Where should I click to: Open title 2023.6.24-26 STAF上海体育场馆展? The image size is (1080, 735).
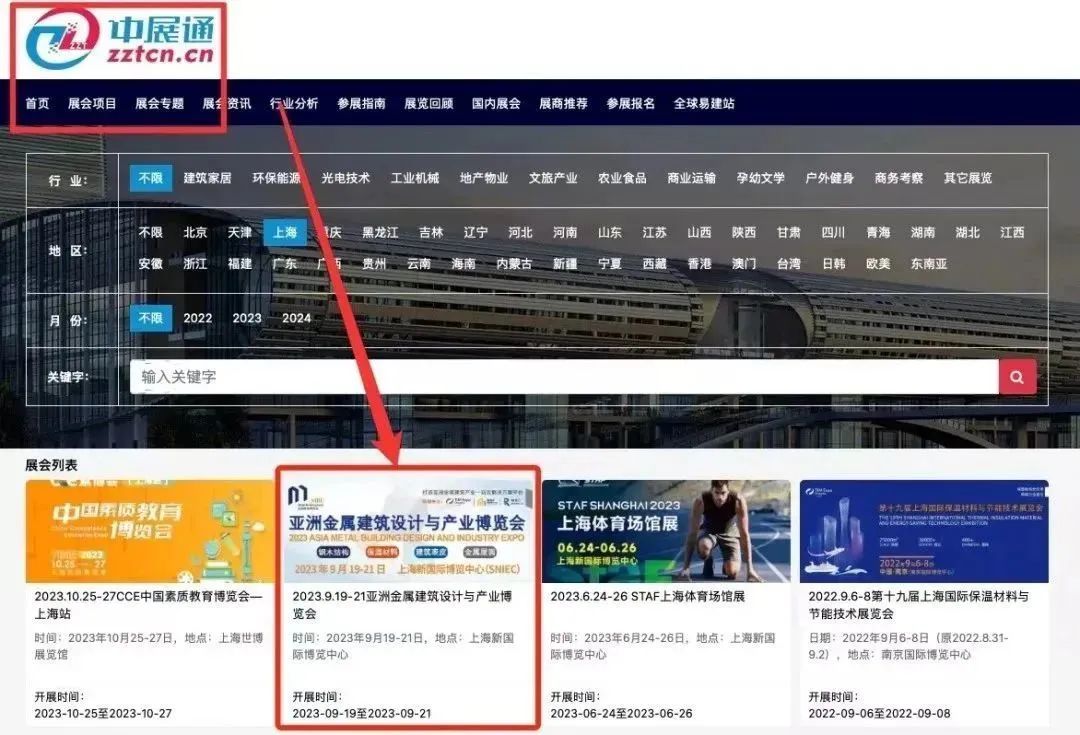(x=647, y=597)
